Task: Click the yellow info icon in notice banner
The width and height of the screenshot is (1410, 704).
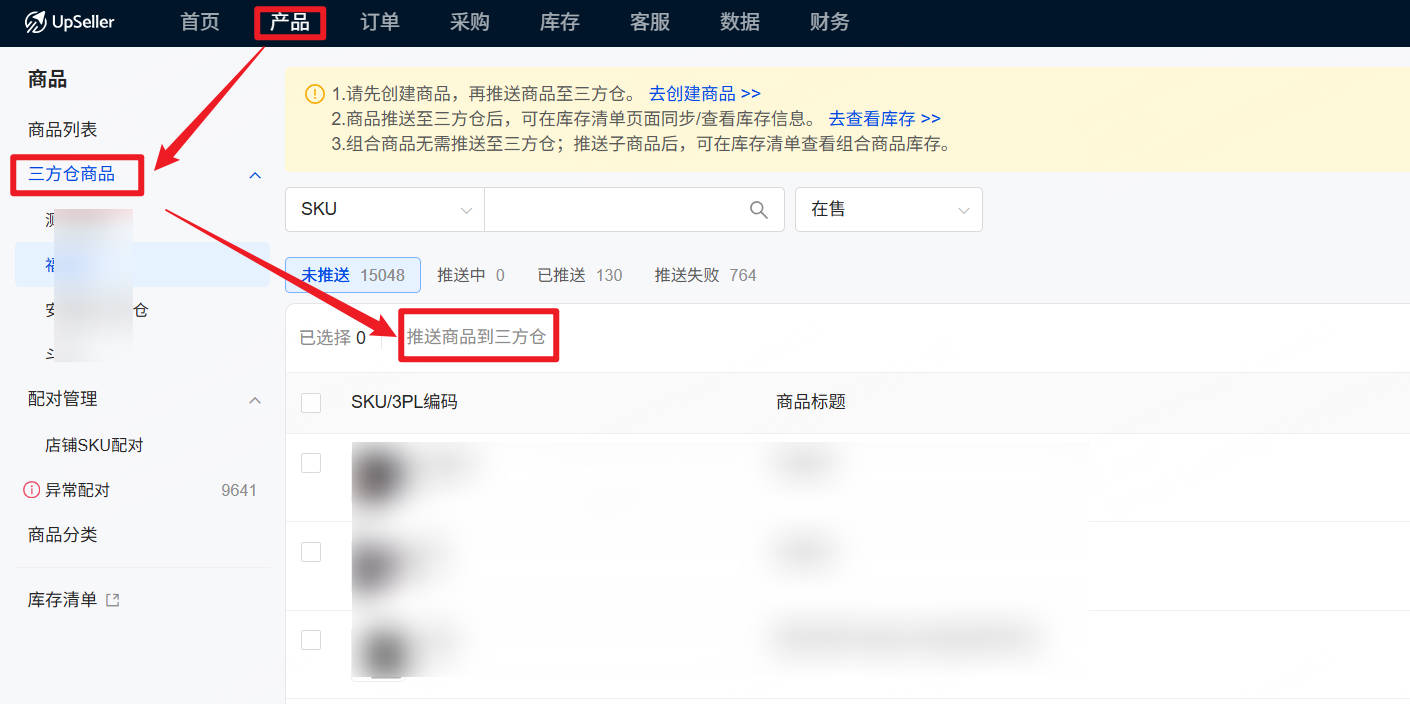Action: pos(314,94)
